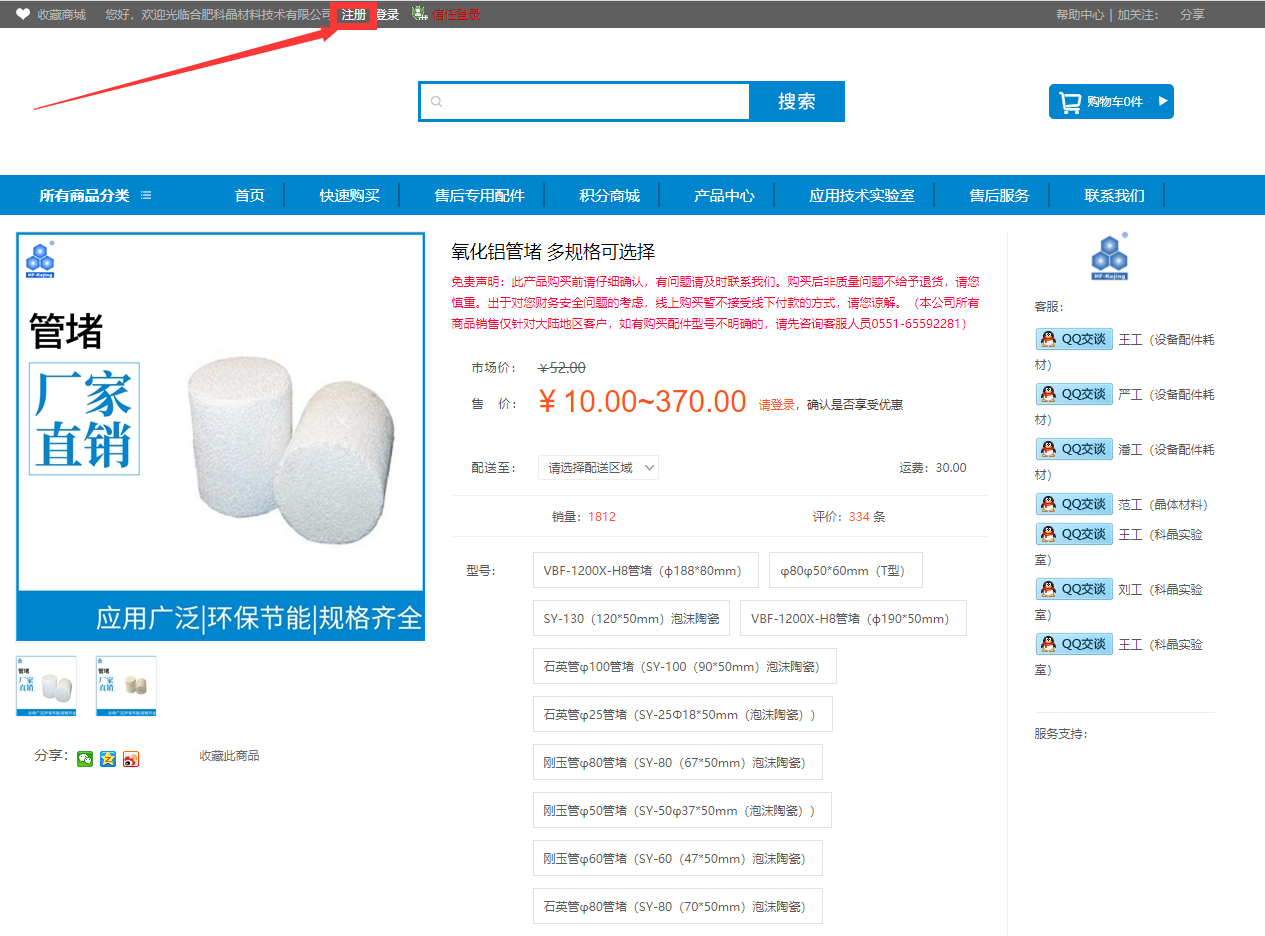Click the 信任登录 trusted login icon
The image size is (1265, 936).
tap(420, 14)
